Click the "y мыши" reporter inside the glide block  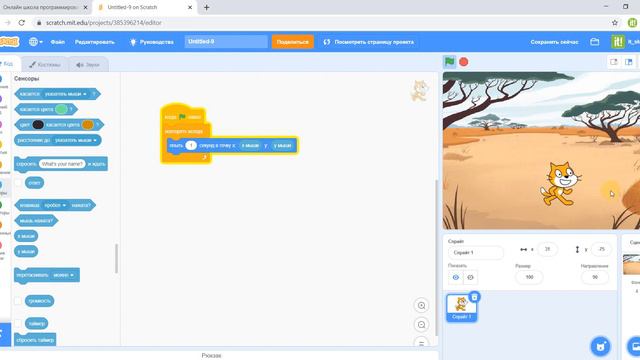[x=282, y=145]
